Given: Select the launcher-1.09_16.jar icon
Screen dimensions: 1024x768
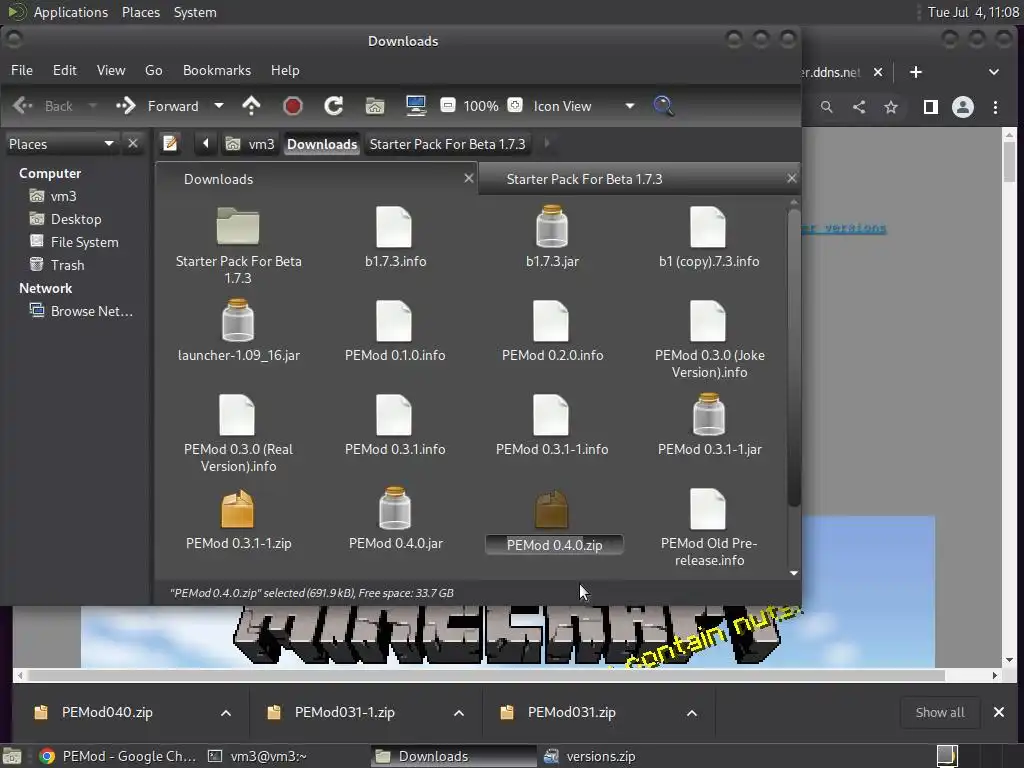Looking at the screenshot, I should point(238,320).
